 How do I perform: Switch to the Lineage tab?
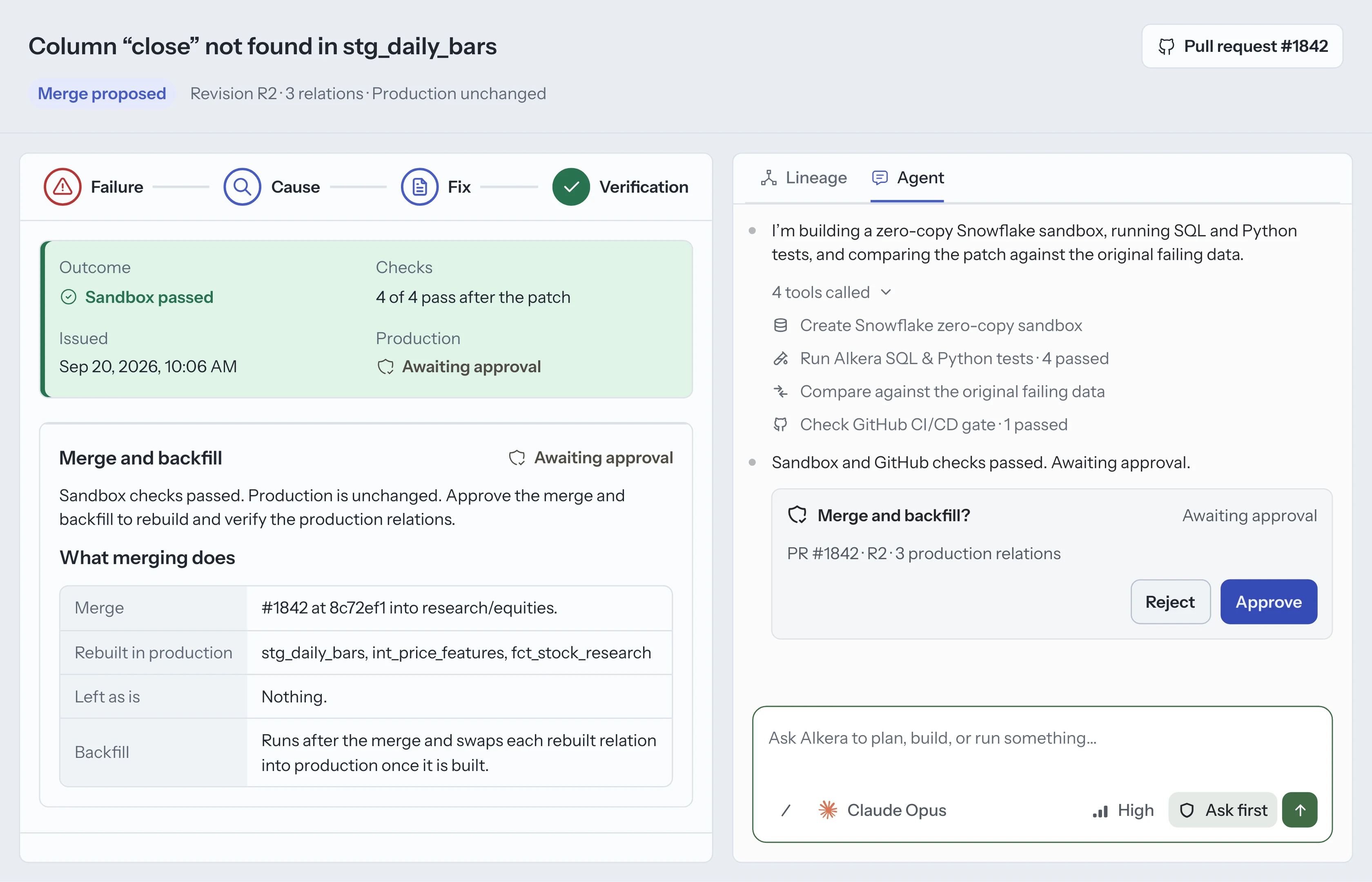pyautogui.click(x=804, y=178)
